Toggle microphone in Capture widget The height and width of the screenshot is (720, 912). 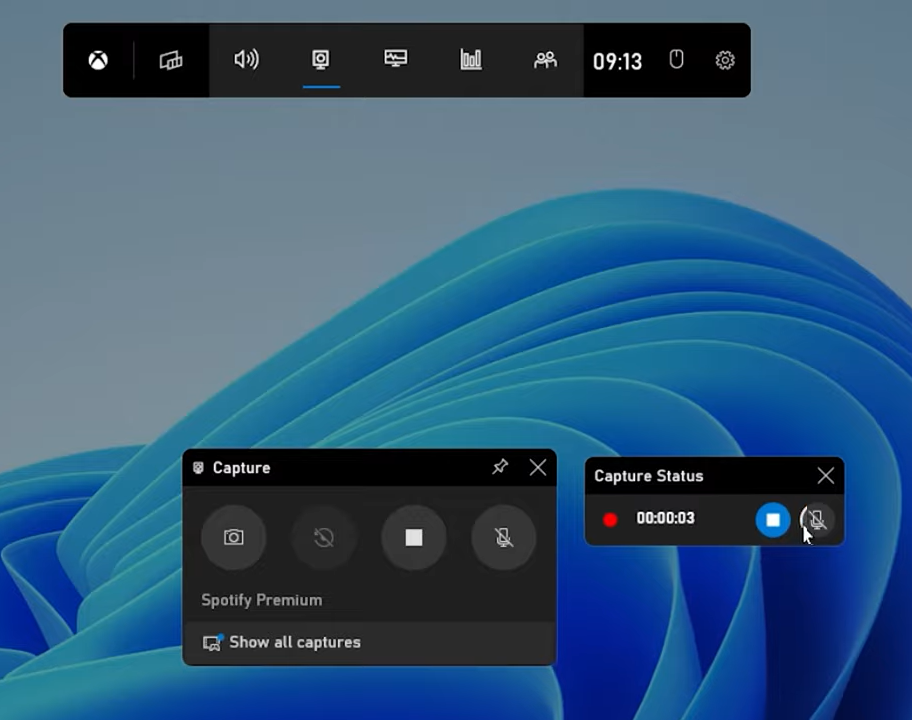[504, 537]
